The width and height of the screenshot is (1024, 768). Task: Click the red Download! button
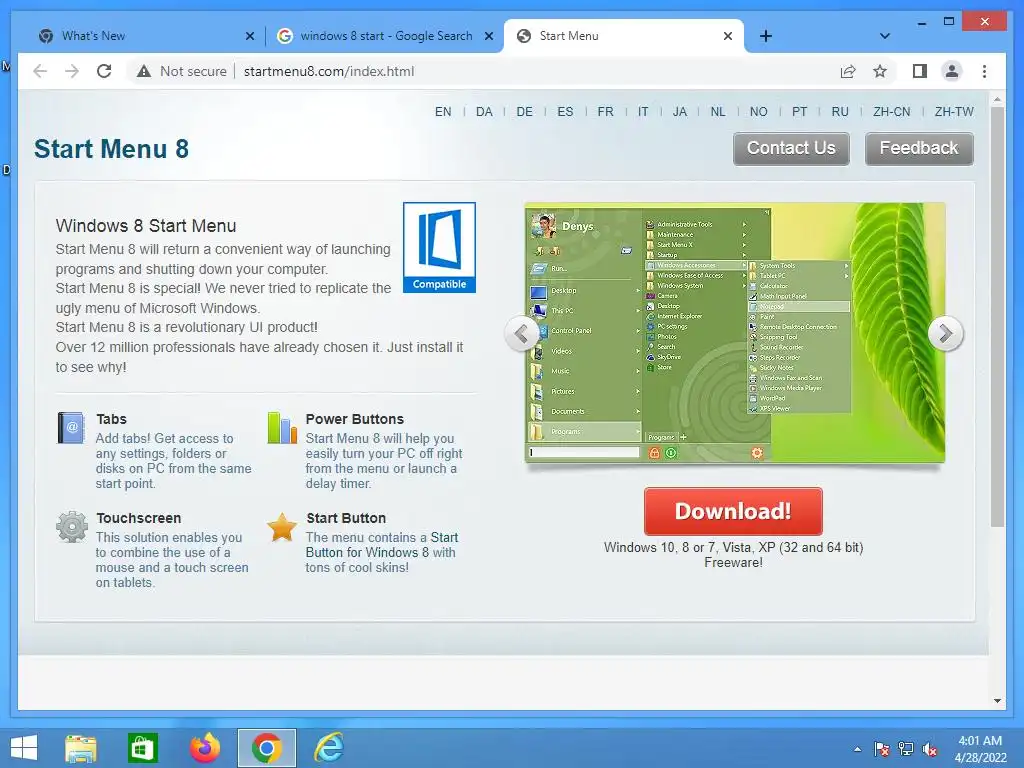coord(733,511)
